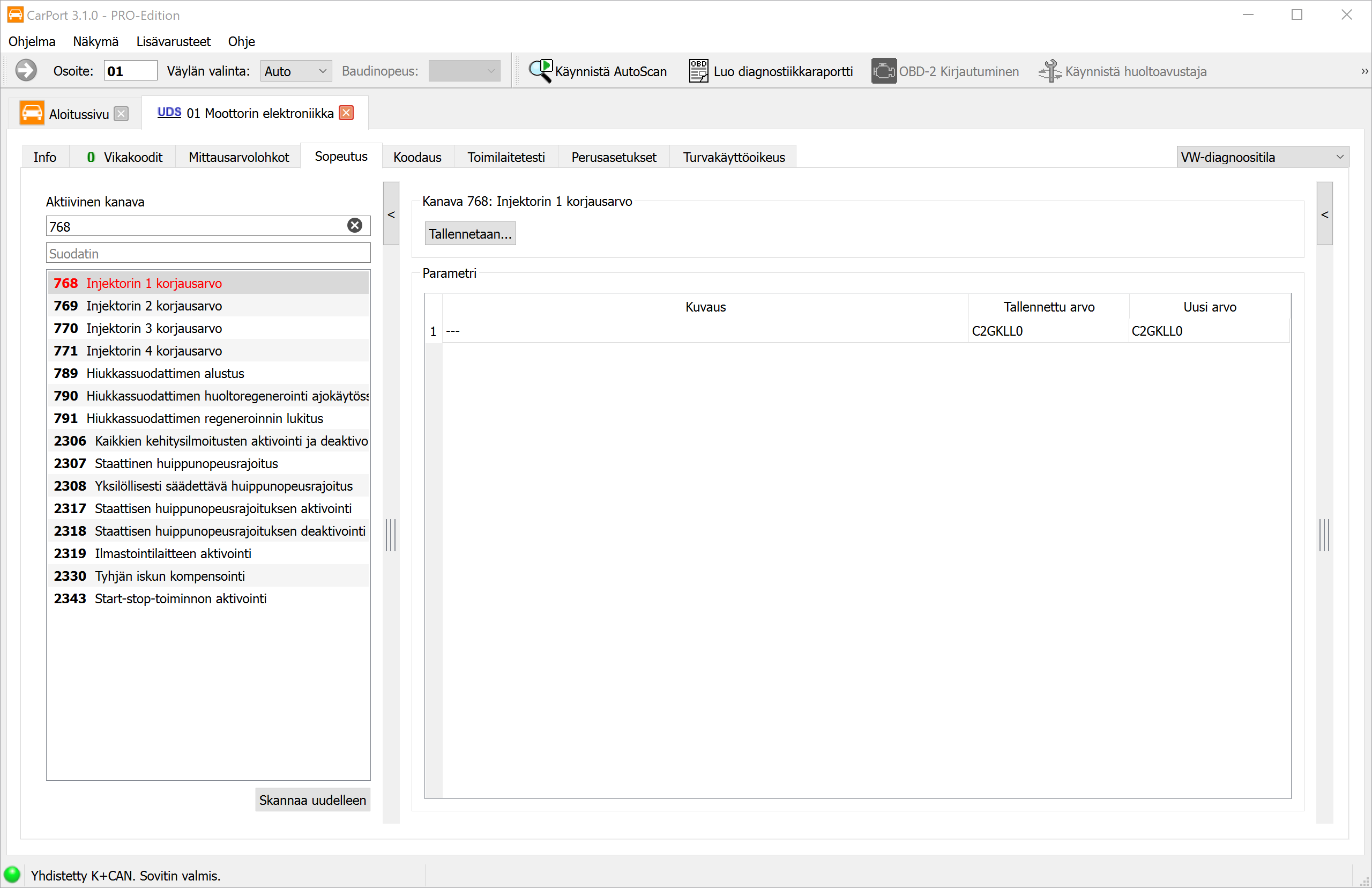Viewport: 1372px width, 888px height.
Task: Click the vertical splitter handle between panels
Action: point(391,535)
